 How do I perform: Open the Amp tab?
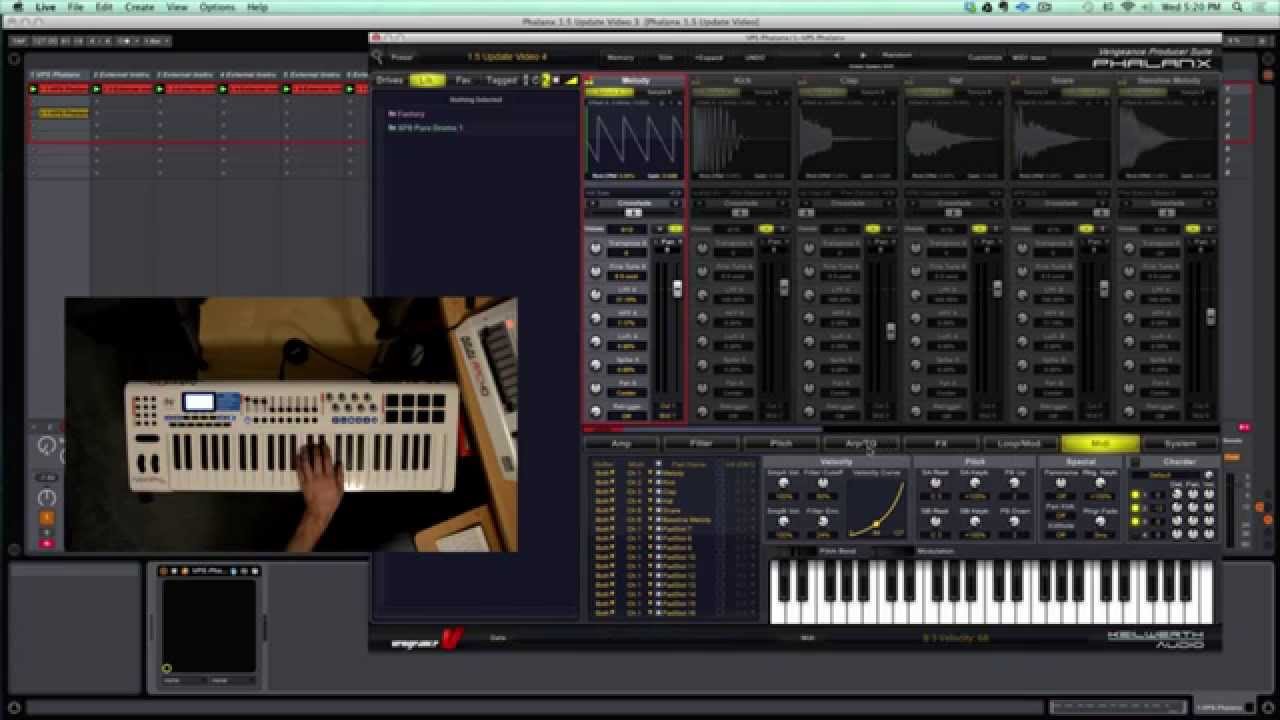(621, 443)
